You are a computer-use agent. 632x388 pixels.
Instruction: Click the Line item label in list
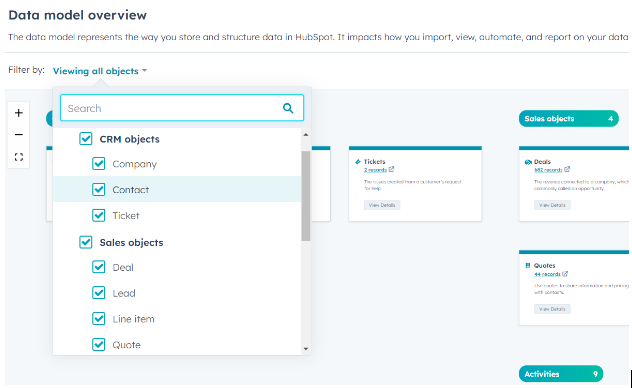133,319
